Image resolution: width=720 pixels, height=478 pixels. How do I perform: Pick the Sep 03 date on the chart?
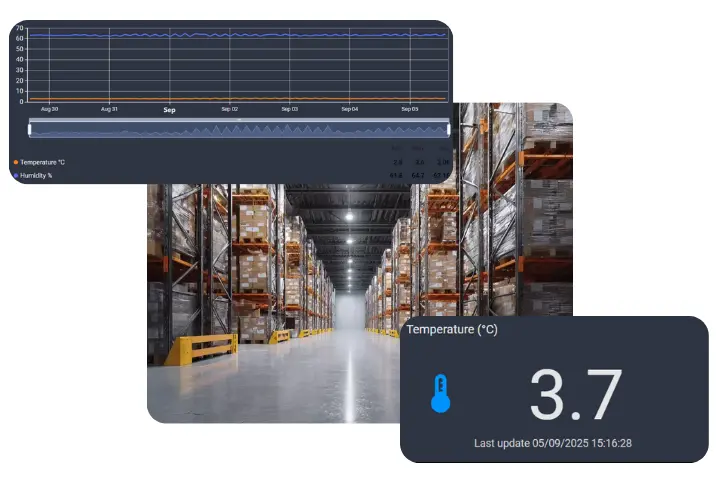pos(289,109)
